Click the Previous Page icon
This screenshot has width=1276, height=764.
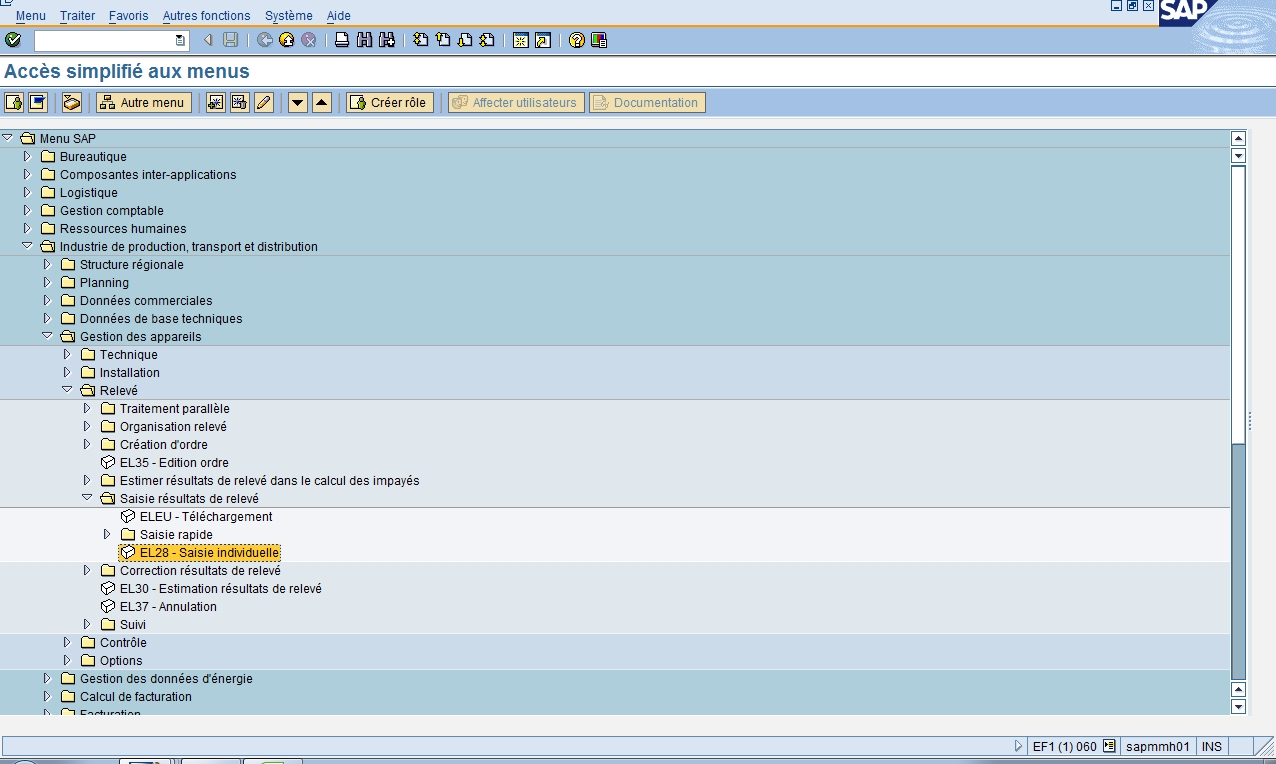[443, 40]
